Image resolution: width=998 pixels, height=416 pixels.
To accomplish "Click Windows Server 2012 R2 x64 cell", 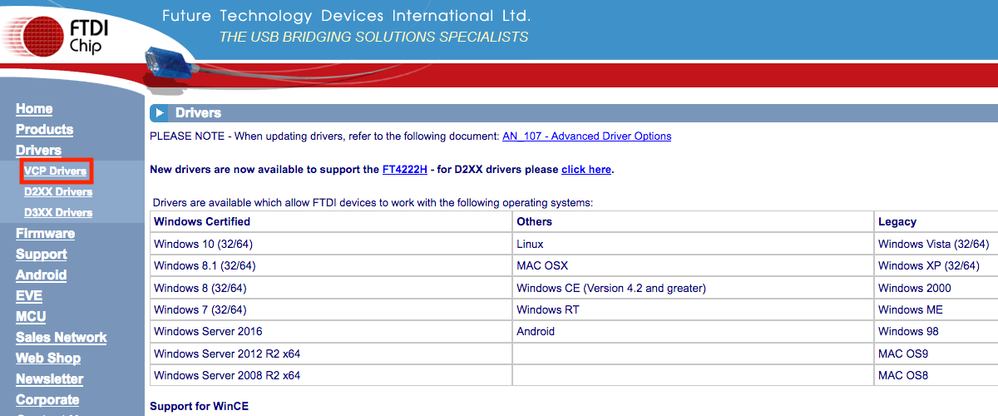I will coord(331,354).
